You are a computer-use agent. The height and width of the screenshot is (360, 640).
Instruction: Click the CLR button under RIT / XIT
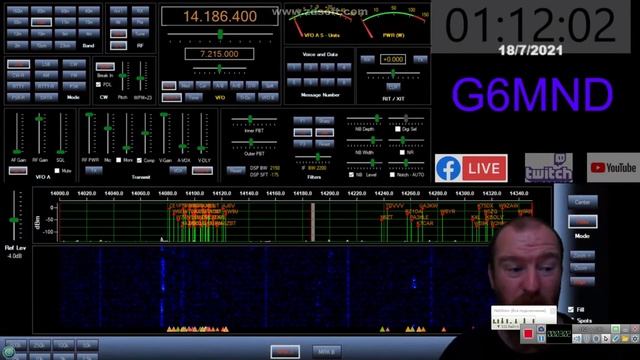pos(393,87)
